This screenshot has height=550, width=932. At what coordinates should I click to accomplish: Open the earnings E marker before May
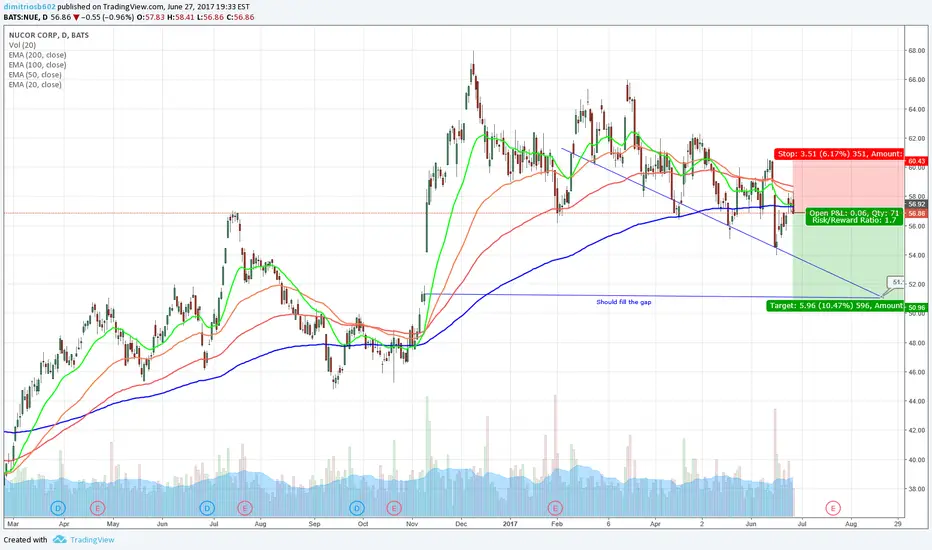(97, 508)
